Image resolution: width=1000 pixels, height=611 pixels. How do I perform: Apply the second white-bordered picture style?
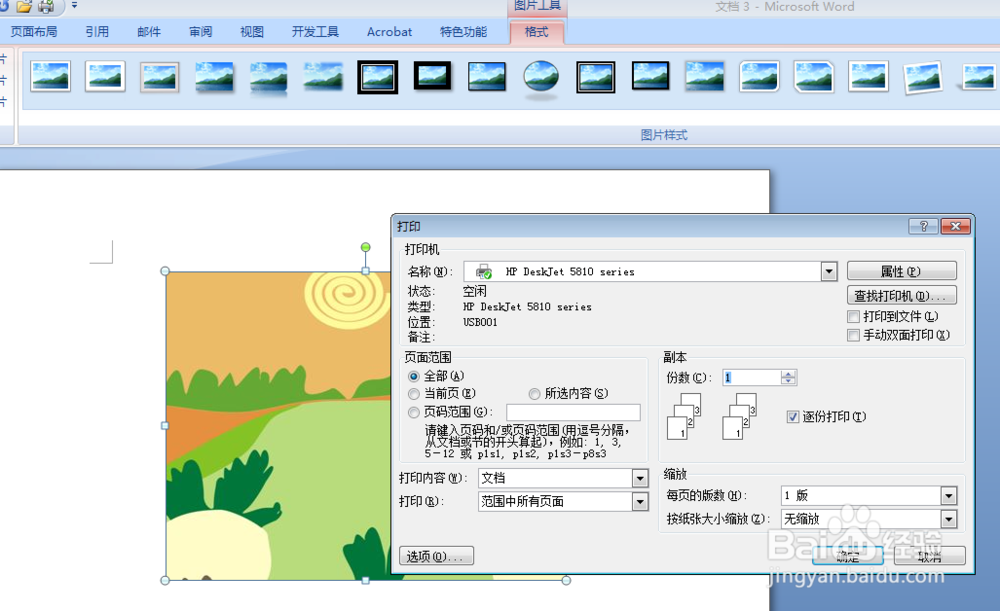click(105, 77)
